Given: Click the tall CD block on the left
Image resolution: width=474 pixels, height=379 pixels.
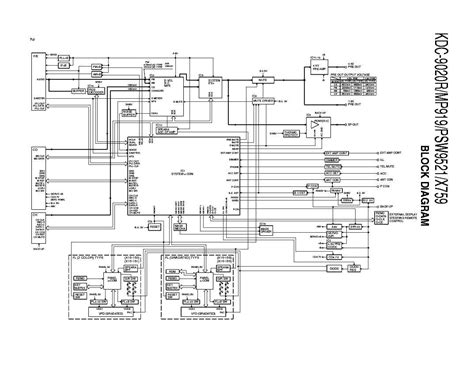Looking at the screenshot, I should (x=38, y=178).
